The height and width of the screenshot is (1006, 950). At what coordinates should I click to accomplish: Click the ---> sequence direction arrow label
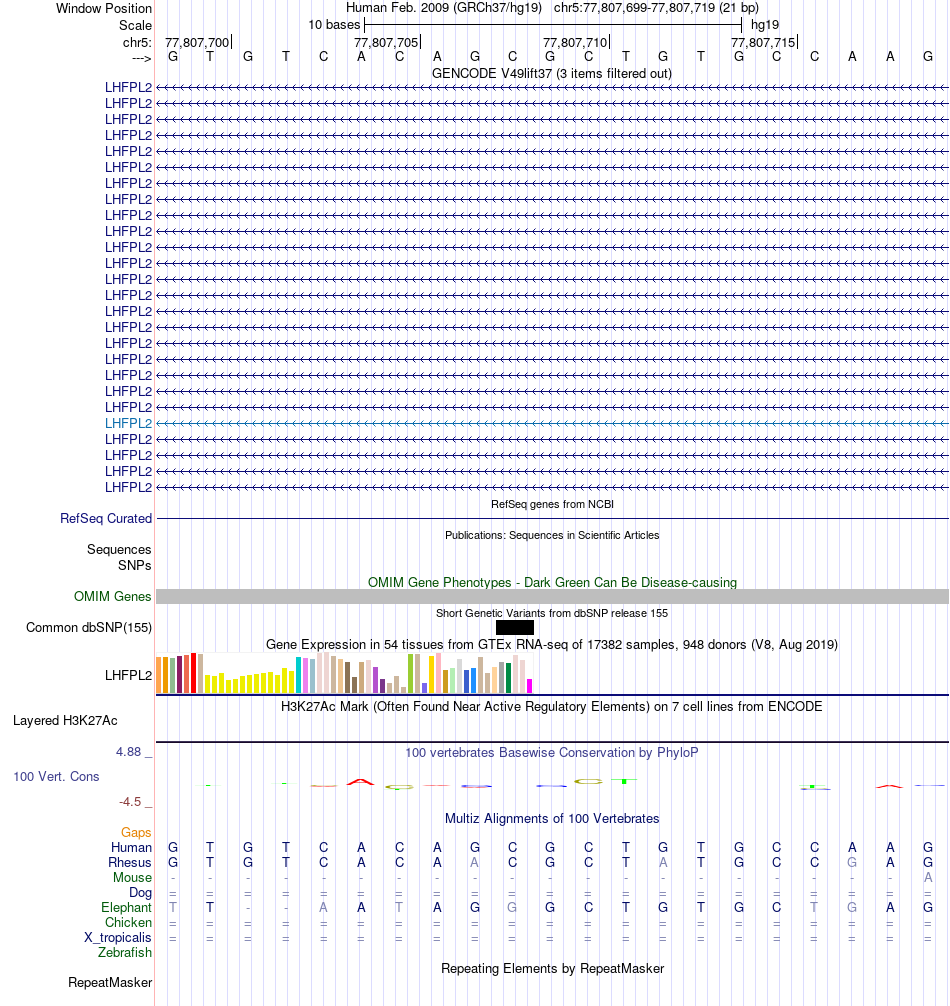coord(142,58)
